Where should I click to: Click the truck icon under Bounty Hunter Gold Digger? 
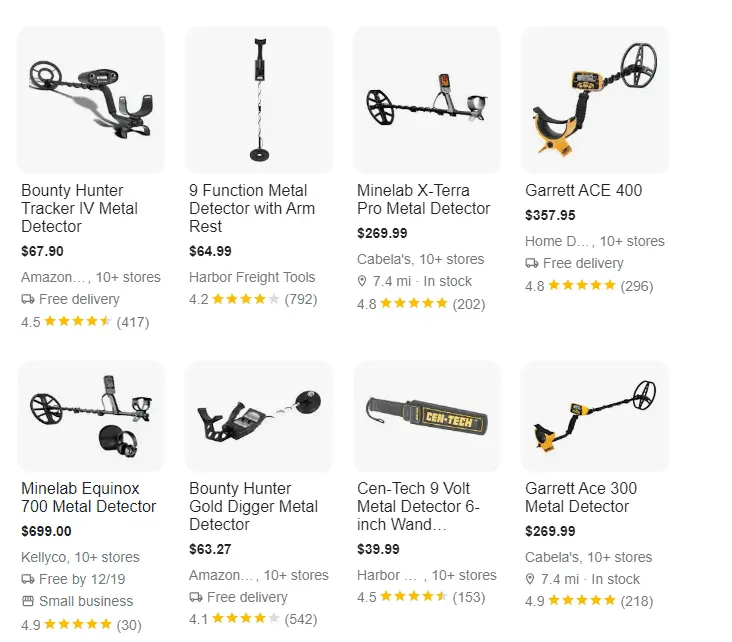click(x=196, y=597)
